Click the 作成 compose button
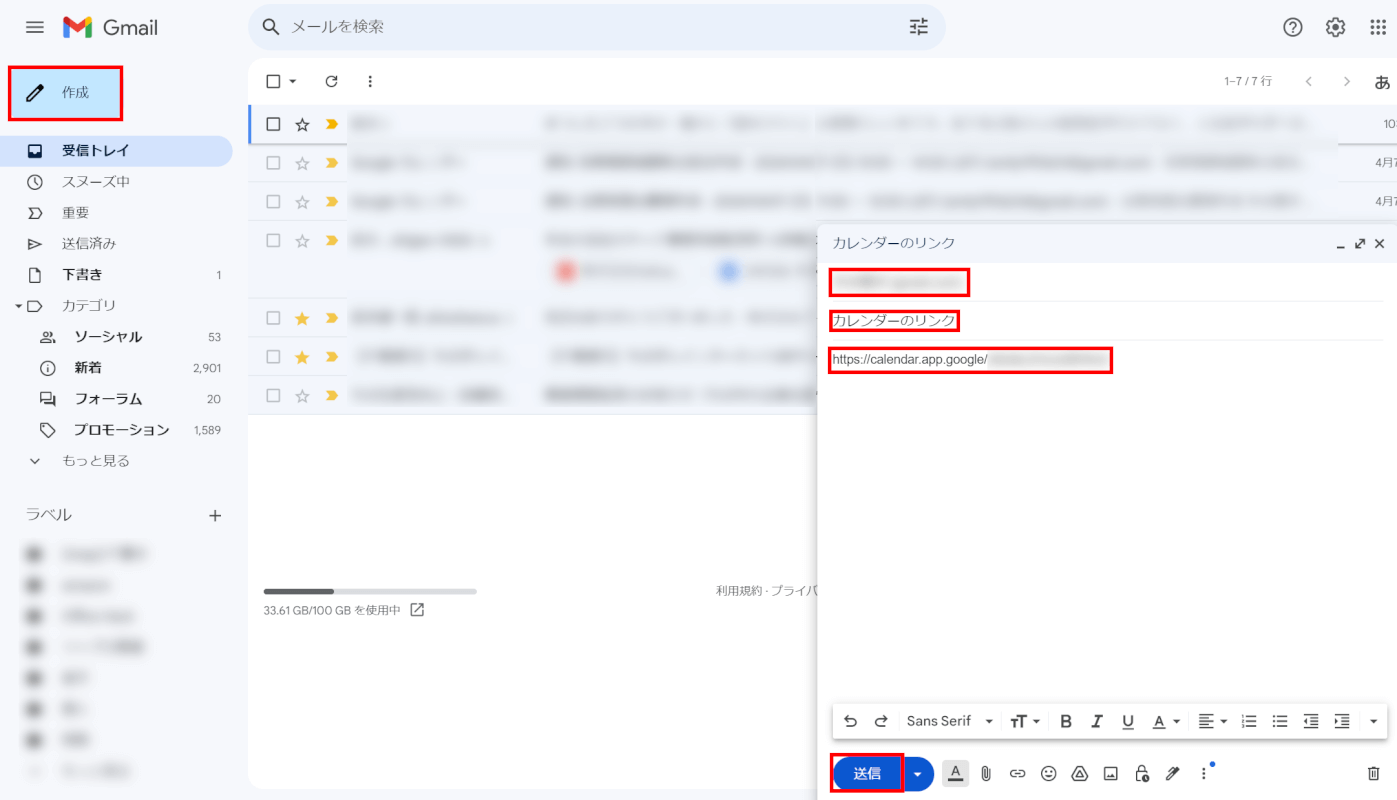Viewport: 1397px width, 800px height. pyautogui.click(x=65, y=93)
